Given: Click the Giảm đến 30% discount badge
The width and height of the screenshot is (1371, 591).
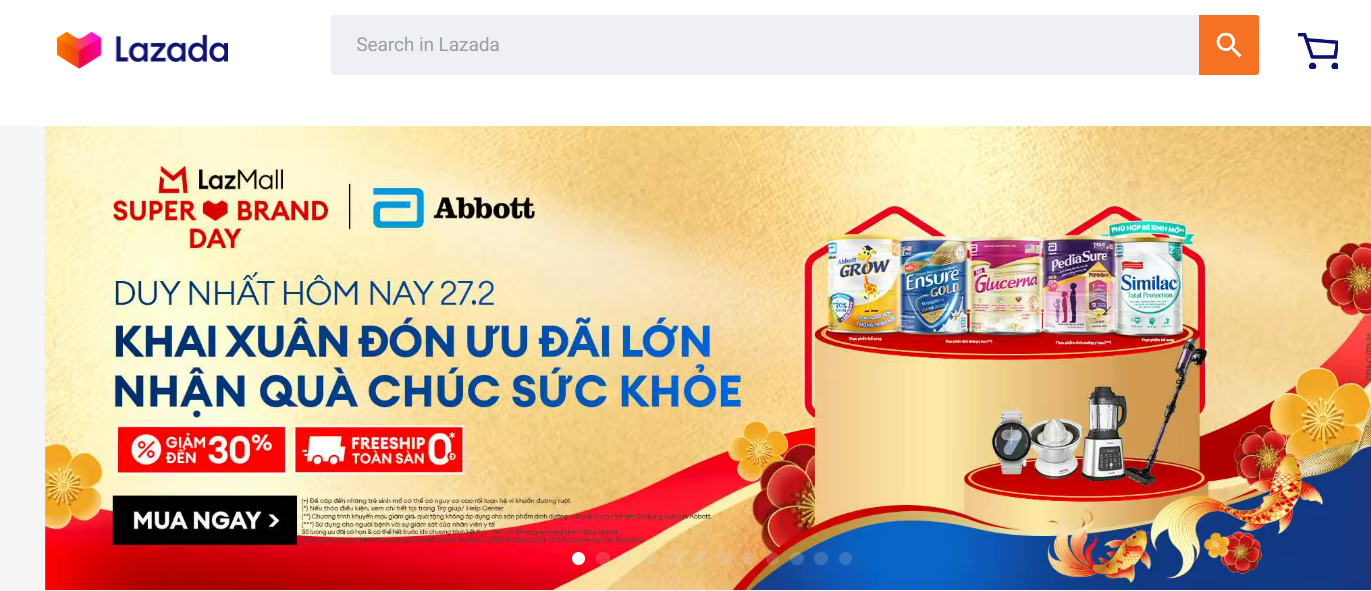Looking at the screenshot, I should coord(201,450).
